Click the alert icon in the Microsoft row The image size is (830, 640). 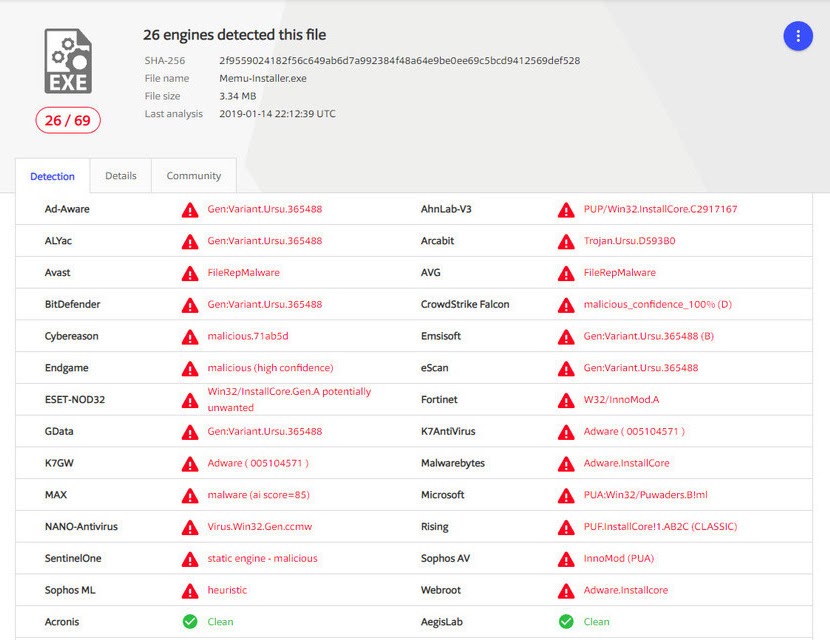tap(566, 495)
